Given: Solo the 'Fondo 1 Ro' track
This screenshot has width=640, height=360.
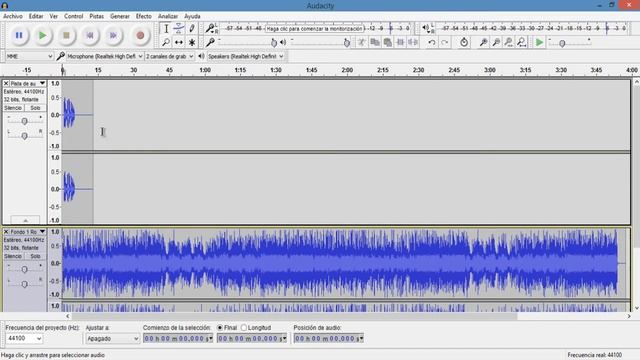Looking at the screenshot, I should click(x=35, y=256).
